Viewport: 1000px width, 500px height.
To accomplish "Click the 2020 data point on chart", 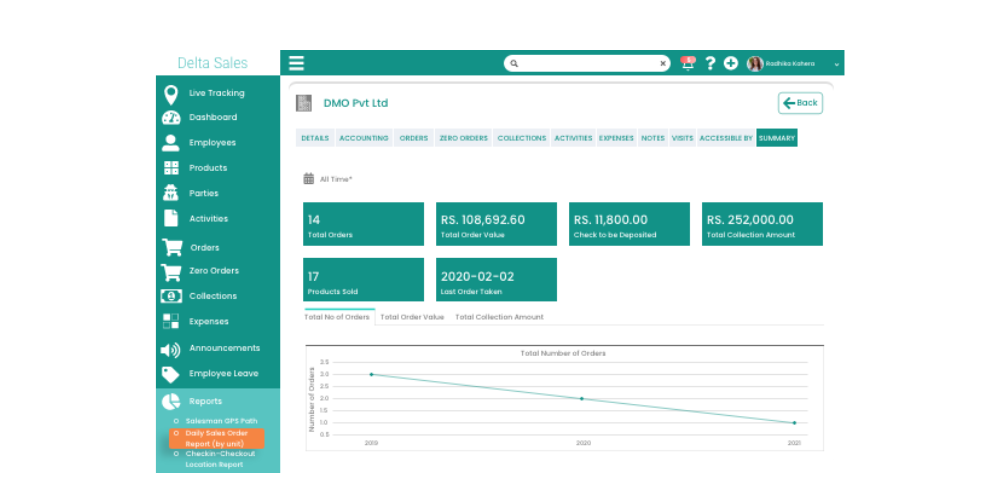I will 582,399.
